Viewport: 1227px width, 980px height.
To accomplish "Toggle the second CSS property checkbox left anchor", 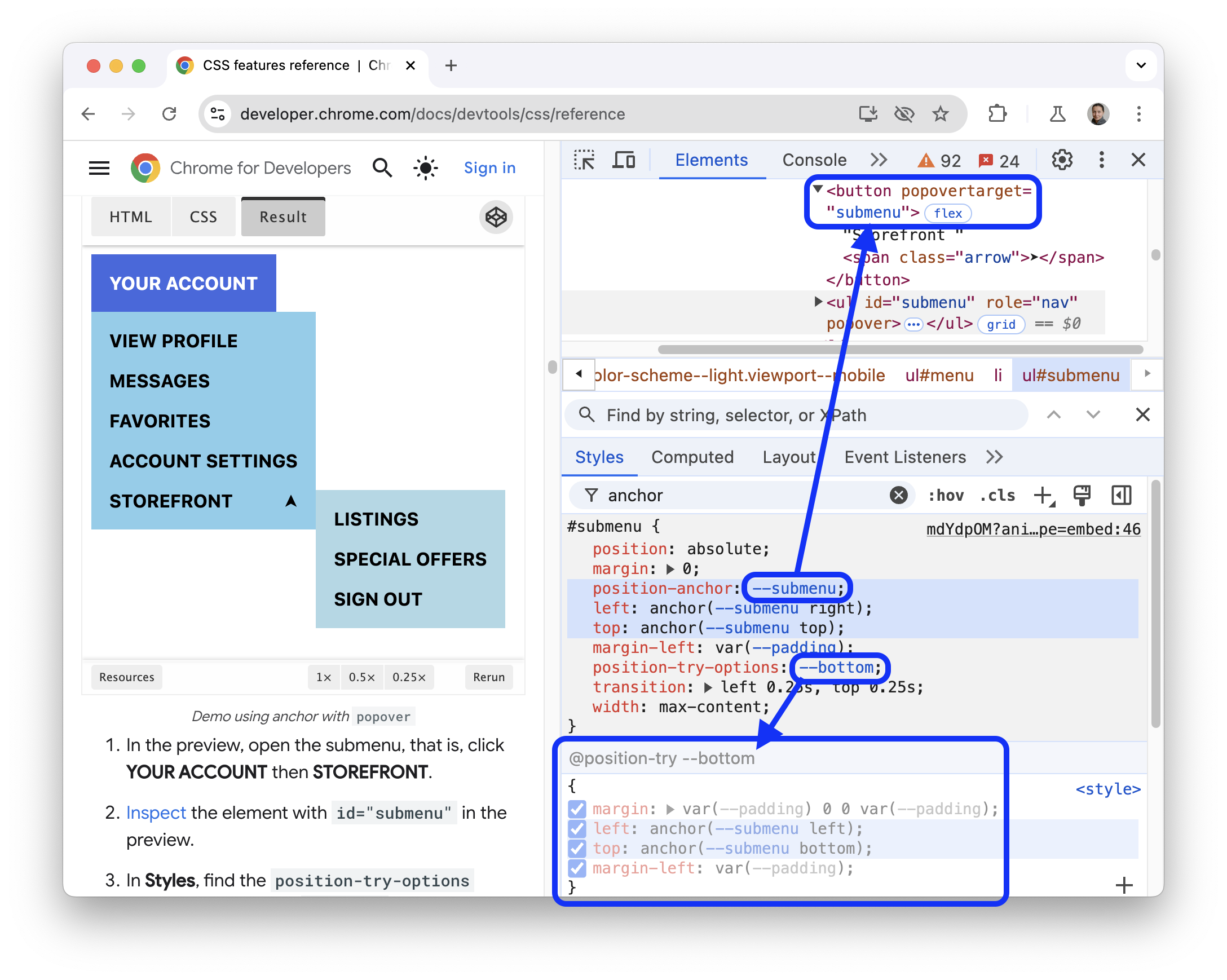I will click(x=576, y=827).
